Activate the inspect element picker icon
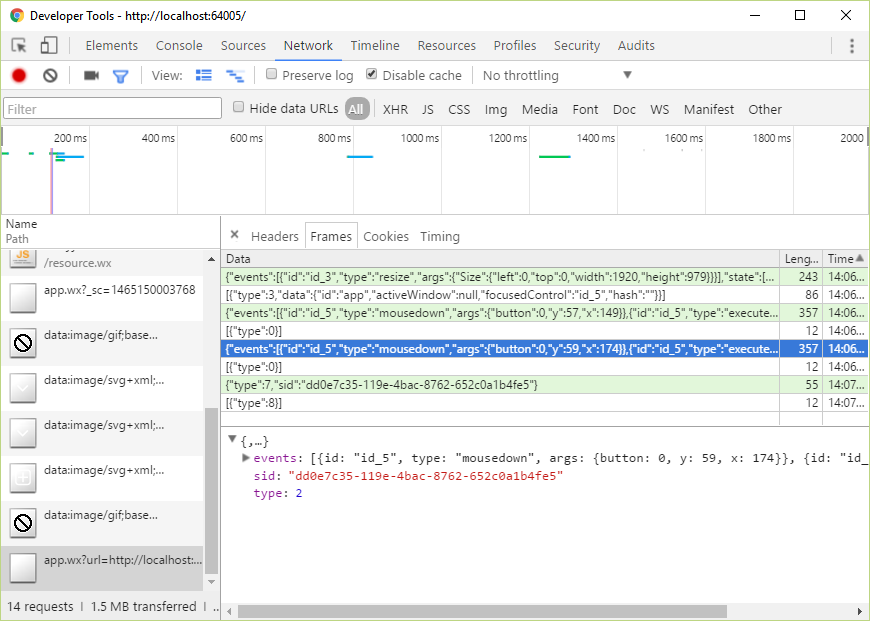The image size is (870, 621). (x=19, y=46)
